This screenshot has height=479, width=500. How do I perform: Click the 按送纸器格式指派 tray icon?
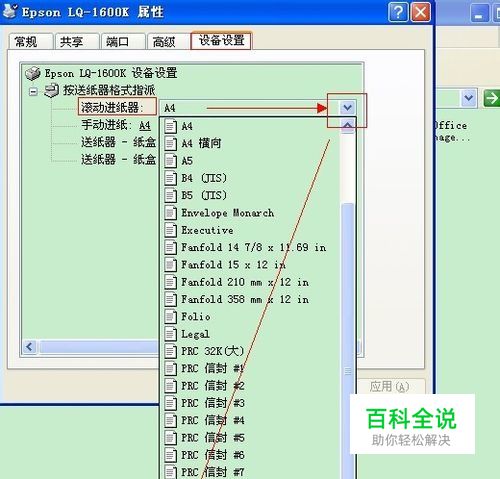point(51,90)
